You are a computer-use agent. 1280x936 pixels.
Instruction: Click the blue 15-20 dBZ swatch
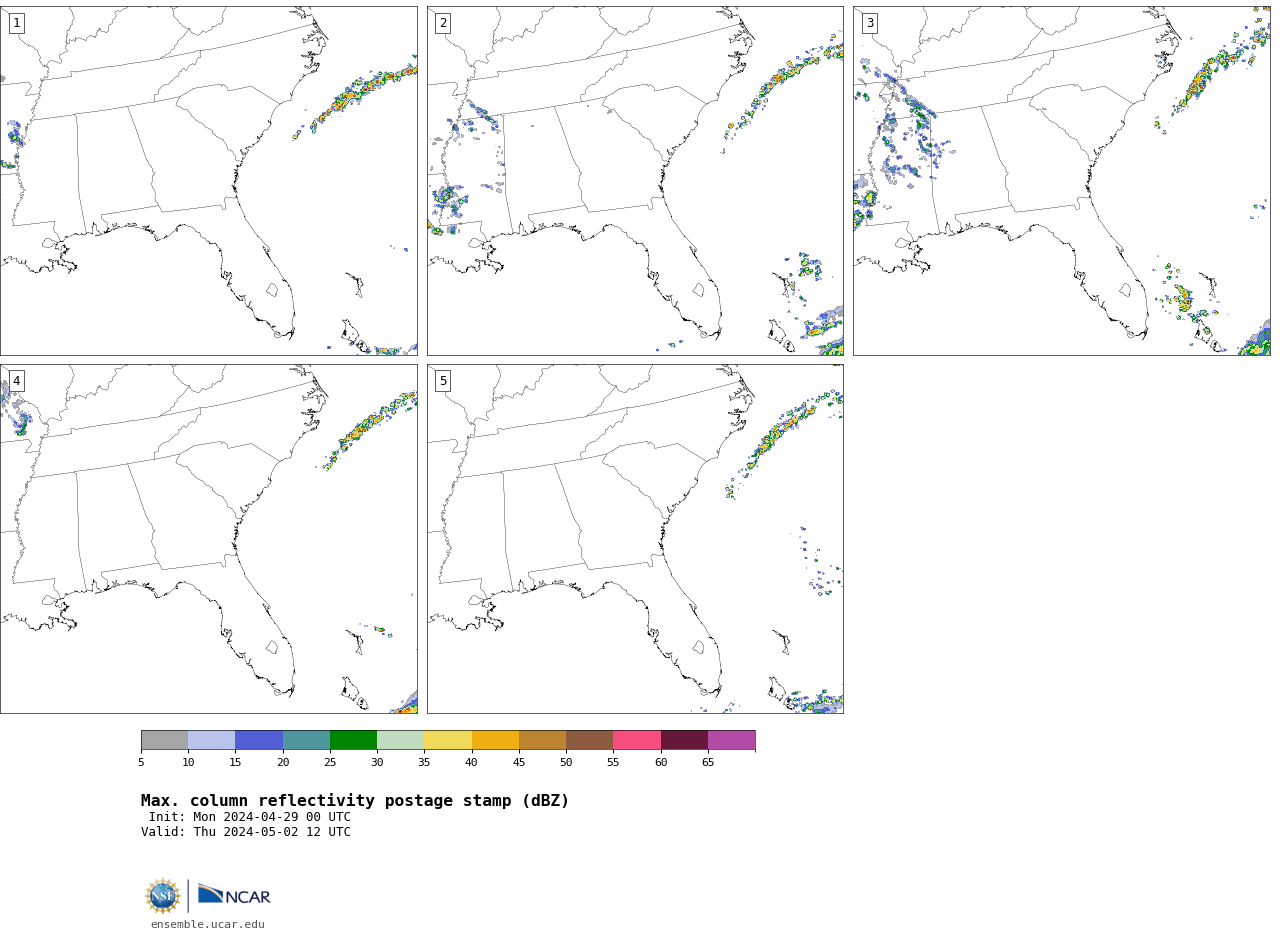[x=259, y=740]
